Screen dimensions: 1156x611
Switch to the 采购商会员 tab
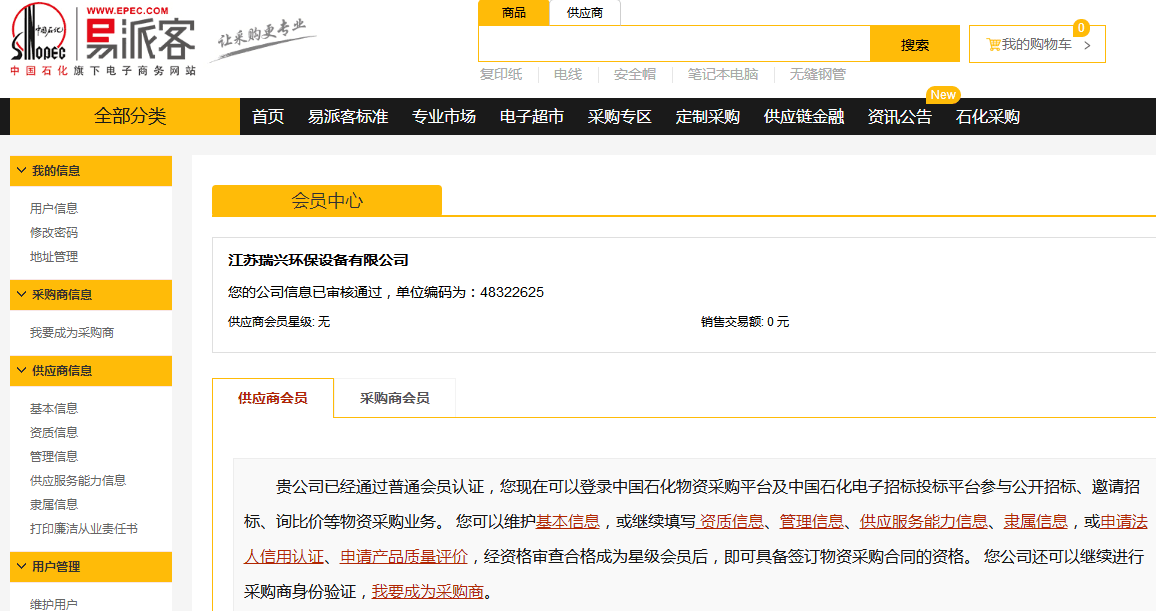click(394, 398)
